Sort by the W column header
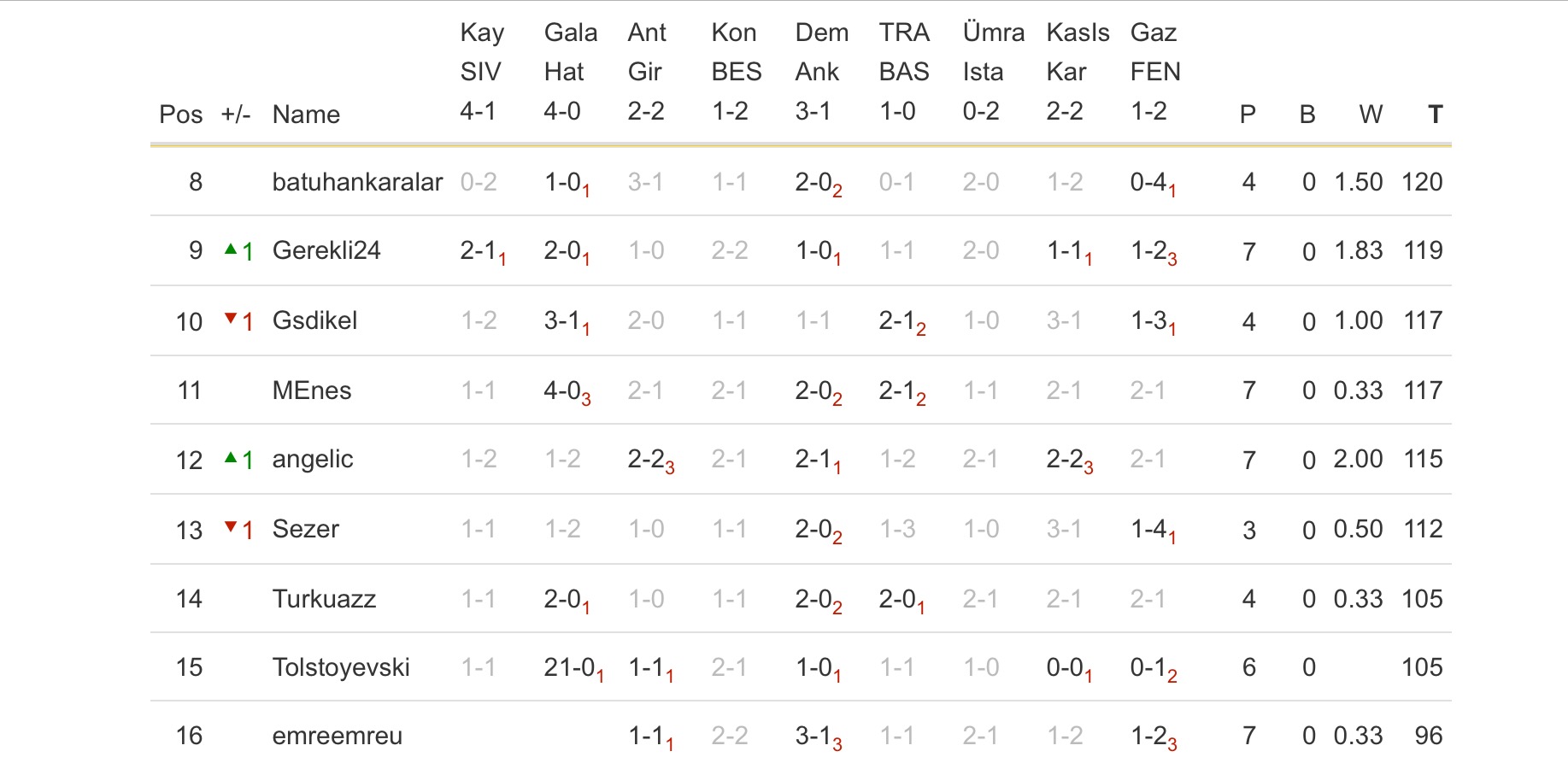This screenshot has height=763, width=1568. click(1371, 114)
